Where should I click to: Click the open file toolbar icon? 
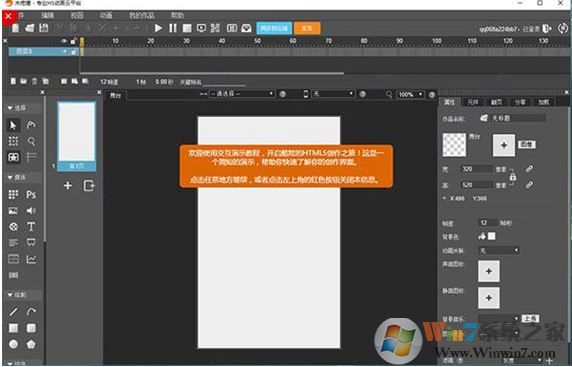tap(30, 28)
